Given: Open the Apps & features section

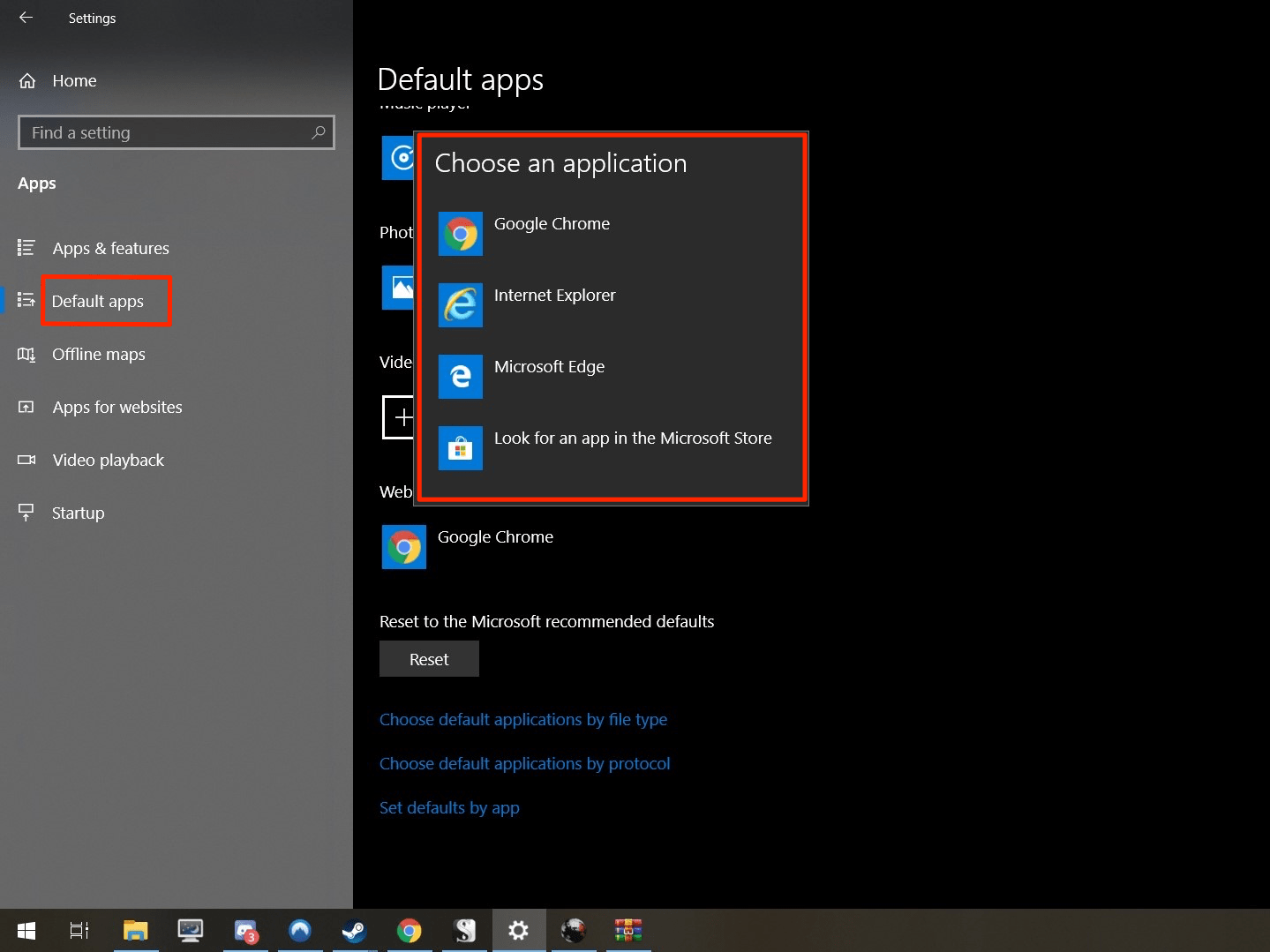Looking at the screenshot, I should point(110,249).
